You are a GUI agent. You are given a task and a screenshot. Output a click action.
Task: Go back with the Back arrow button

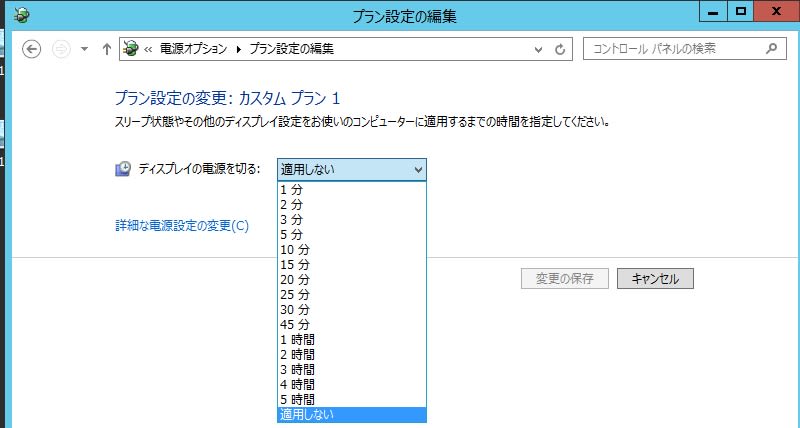32,49
